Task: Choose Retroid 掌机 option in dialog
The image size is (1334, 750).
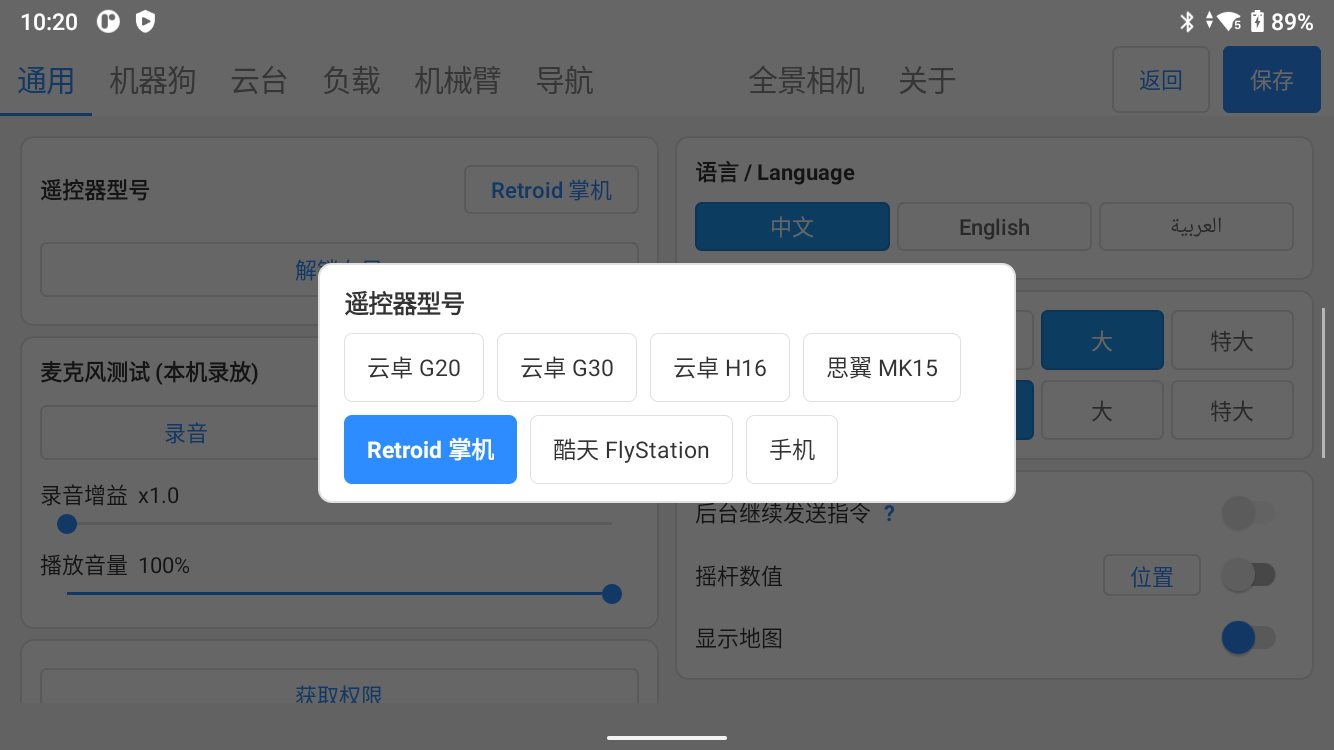Action: (x=430, y=450)
